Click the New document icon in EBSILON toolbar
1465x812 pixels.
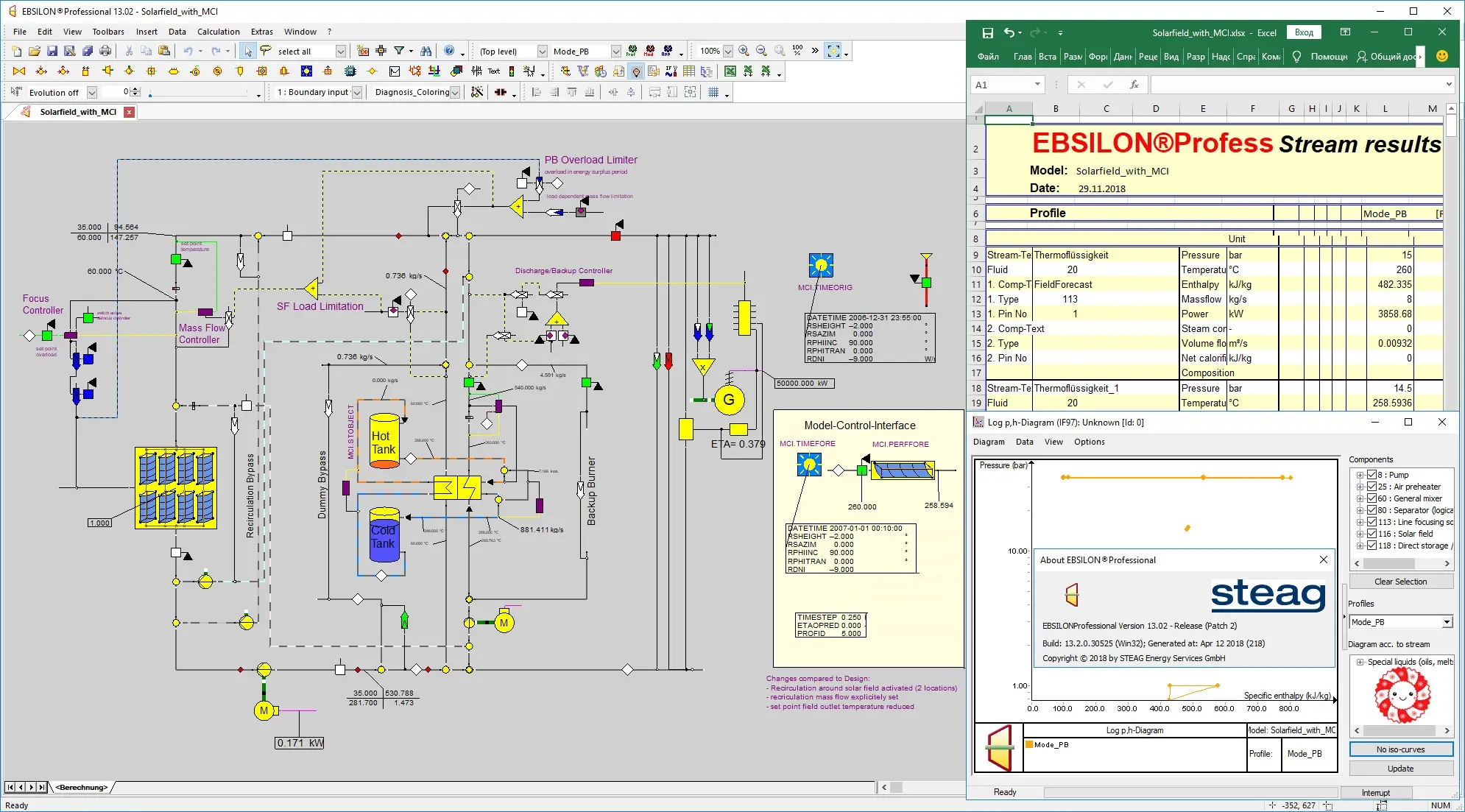(x=17, y=51)
